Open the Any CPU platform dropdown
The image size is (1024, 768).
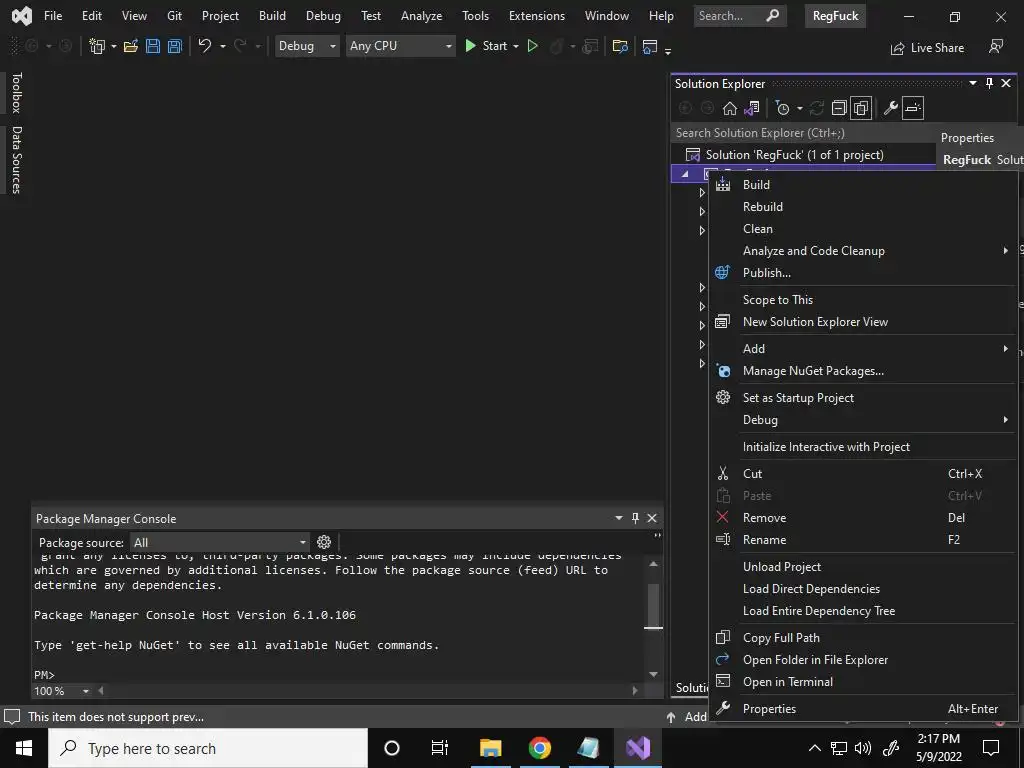coord(400,46)
